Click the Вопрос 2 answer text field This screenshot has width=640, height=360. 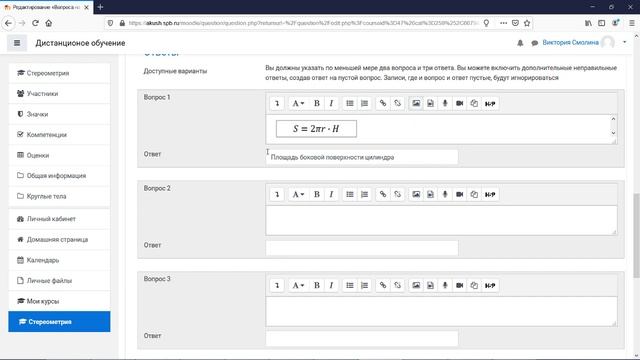click(362, 248)
